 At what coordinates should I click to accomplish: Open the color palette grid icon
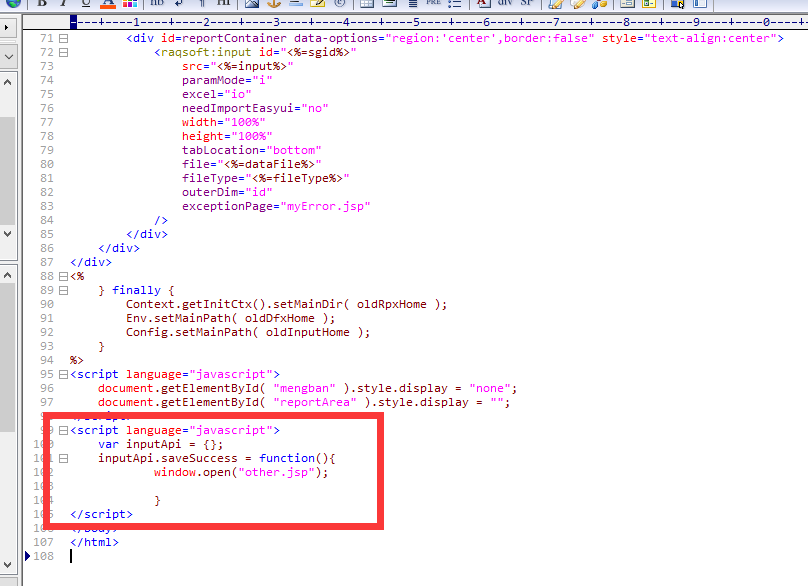[x=129, y=4]
